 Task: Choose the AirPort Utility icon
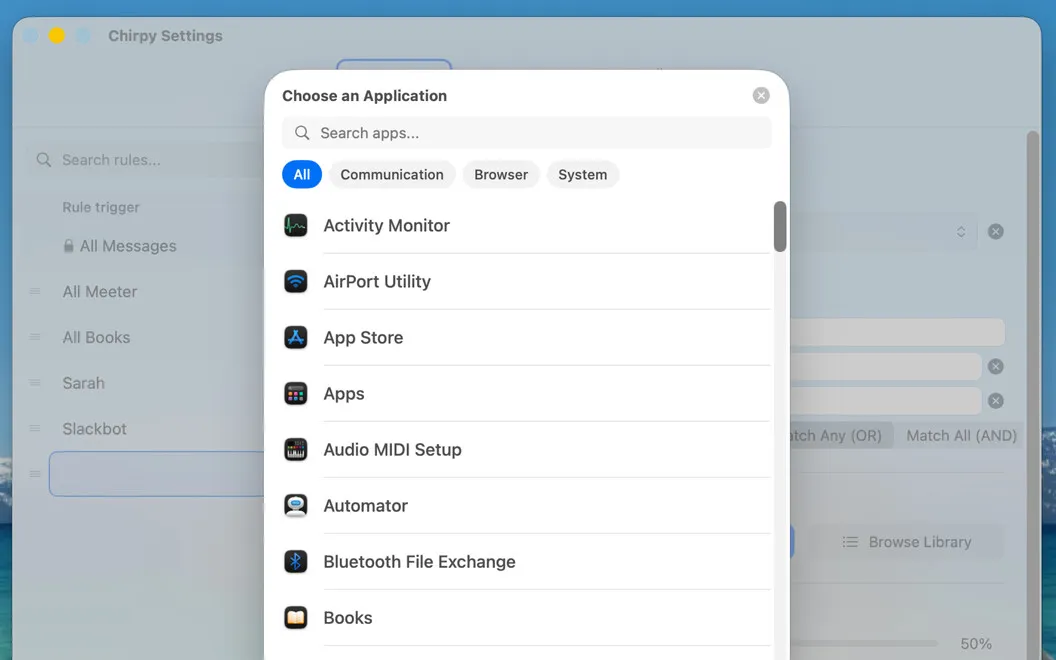[296, 282]
